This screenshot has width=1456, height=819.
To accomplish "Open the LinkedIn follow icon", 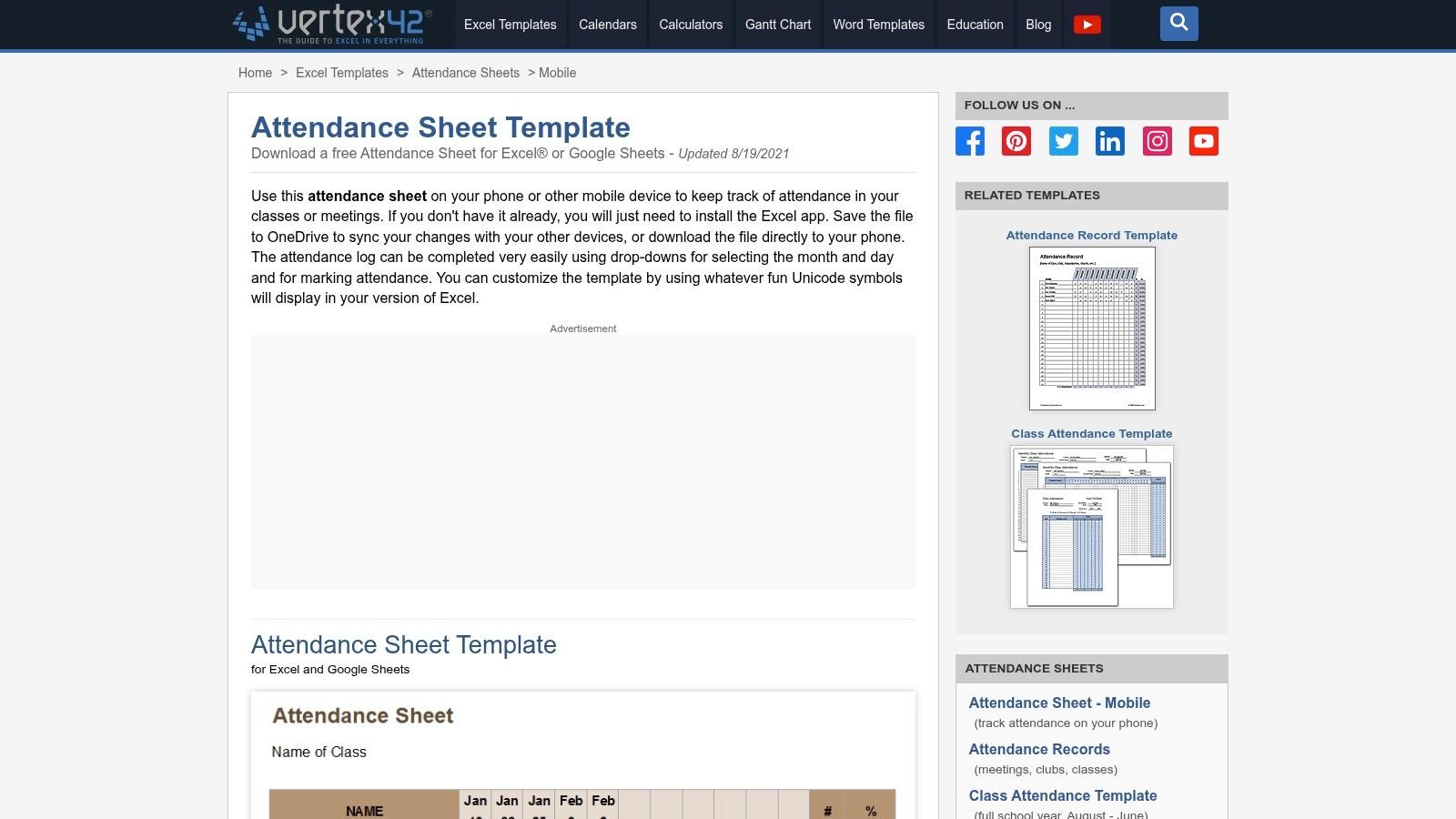I will point(1109,141).
